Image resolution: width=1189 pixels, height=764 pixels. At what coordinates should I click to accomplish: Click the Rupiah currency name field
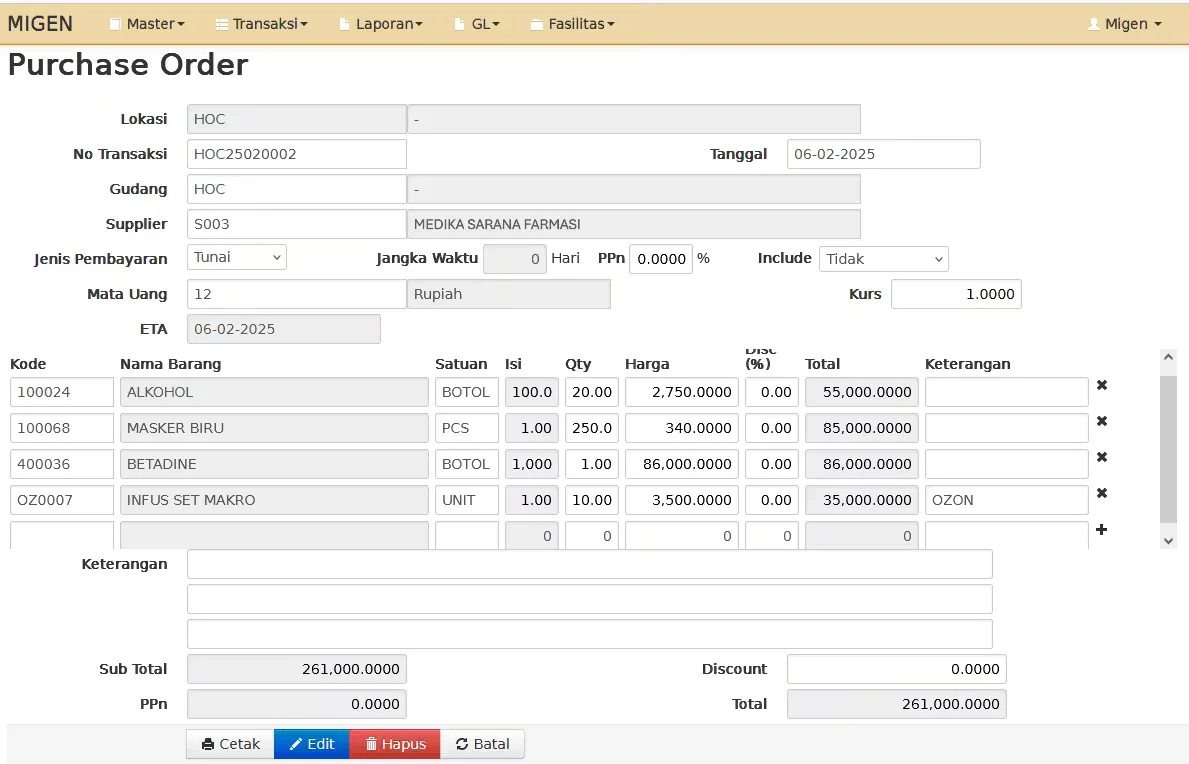click(509, 294)
